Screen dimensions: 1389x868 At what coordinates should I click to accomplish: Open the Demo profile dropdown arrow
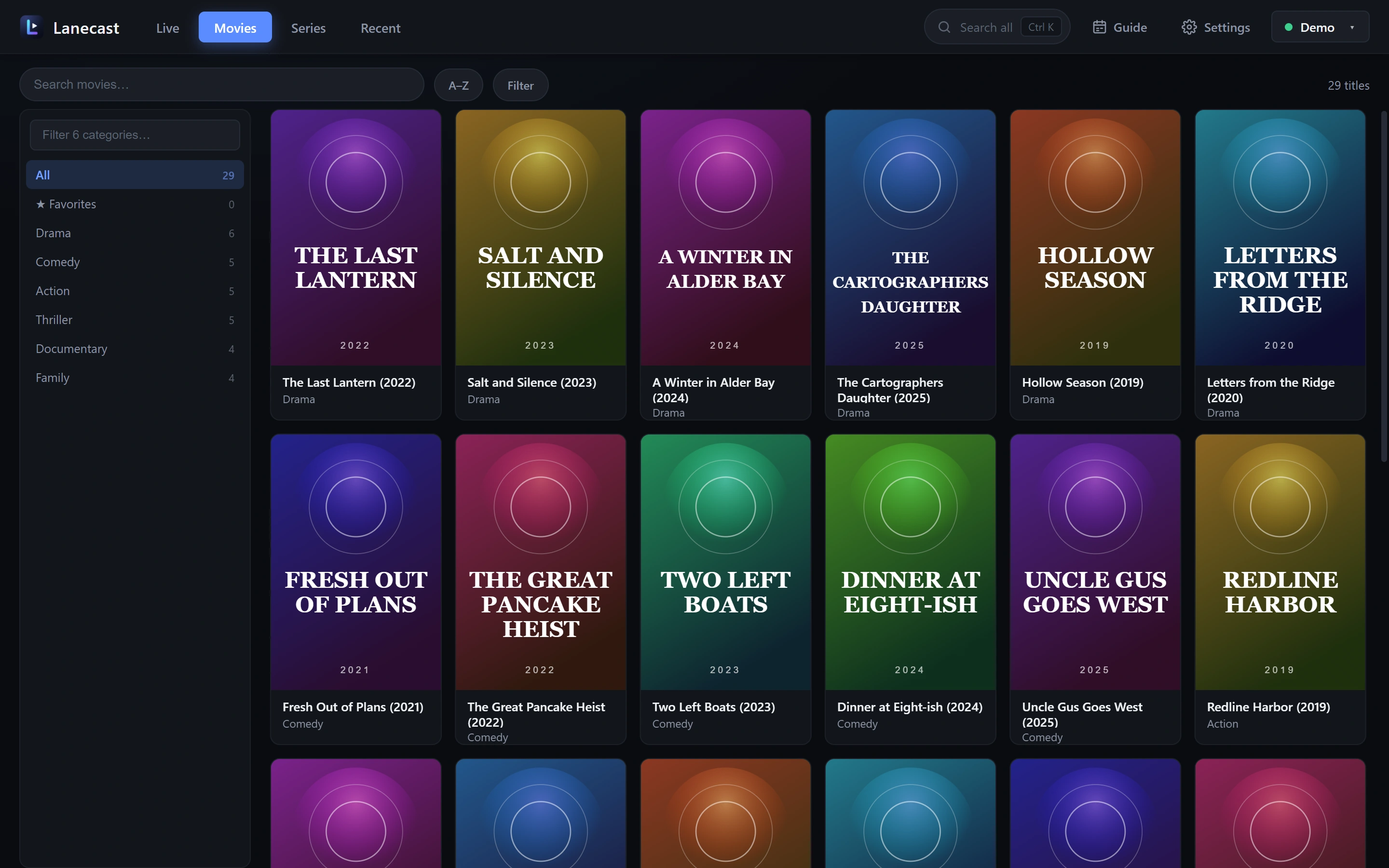pos(1352,27)
